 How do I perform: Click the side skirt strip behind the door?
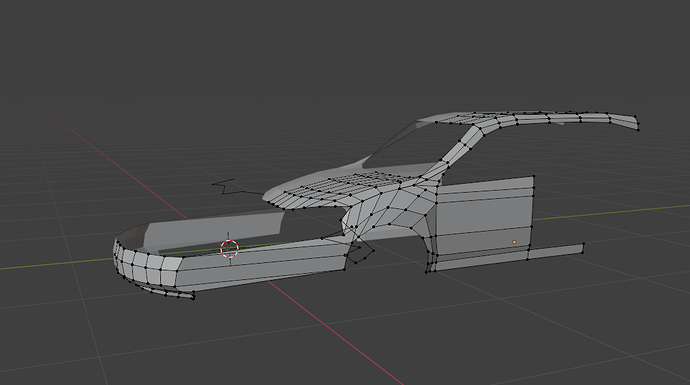[x=555, y=251]
